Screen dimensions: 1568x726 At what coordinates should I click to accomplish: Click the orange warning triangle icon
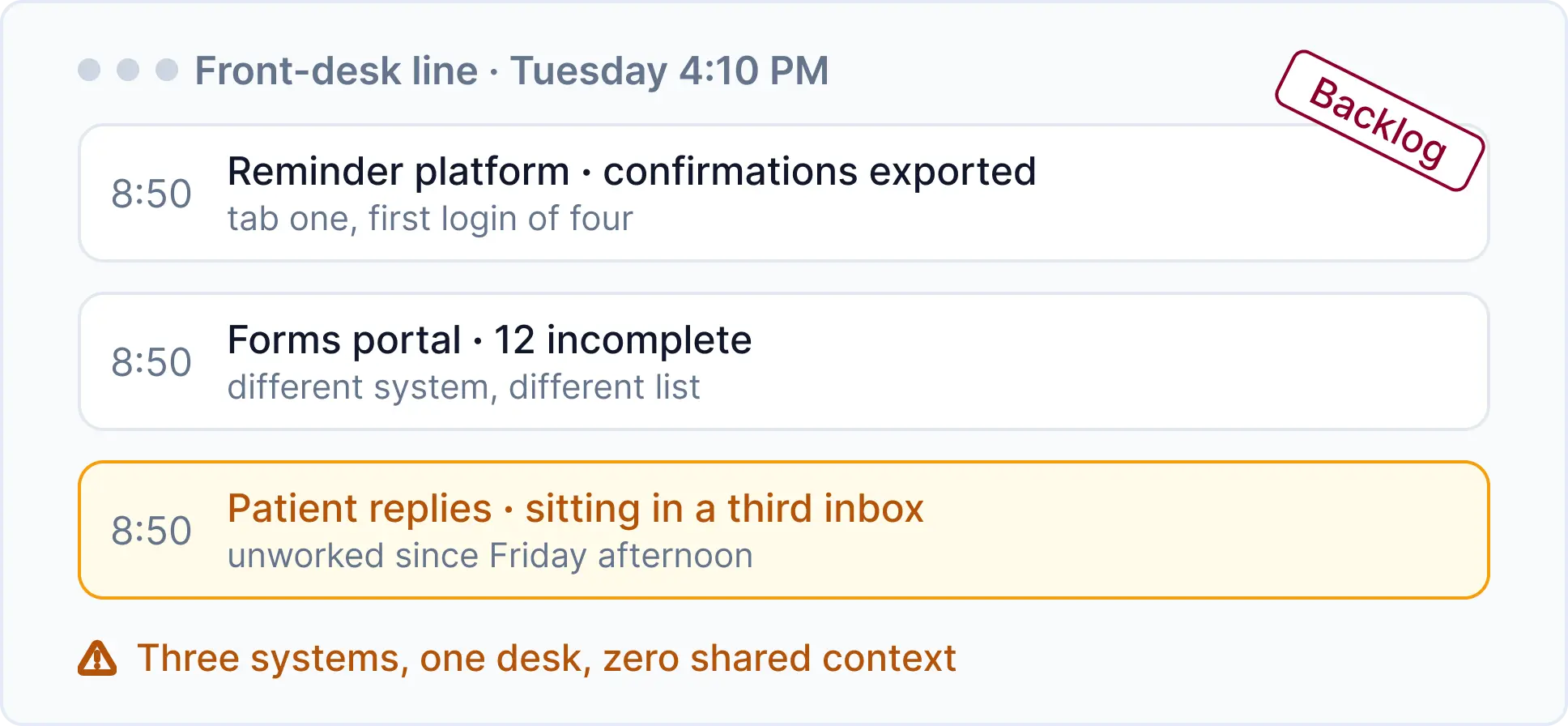[x=97, y=658]
